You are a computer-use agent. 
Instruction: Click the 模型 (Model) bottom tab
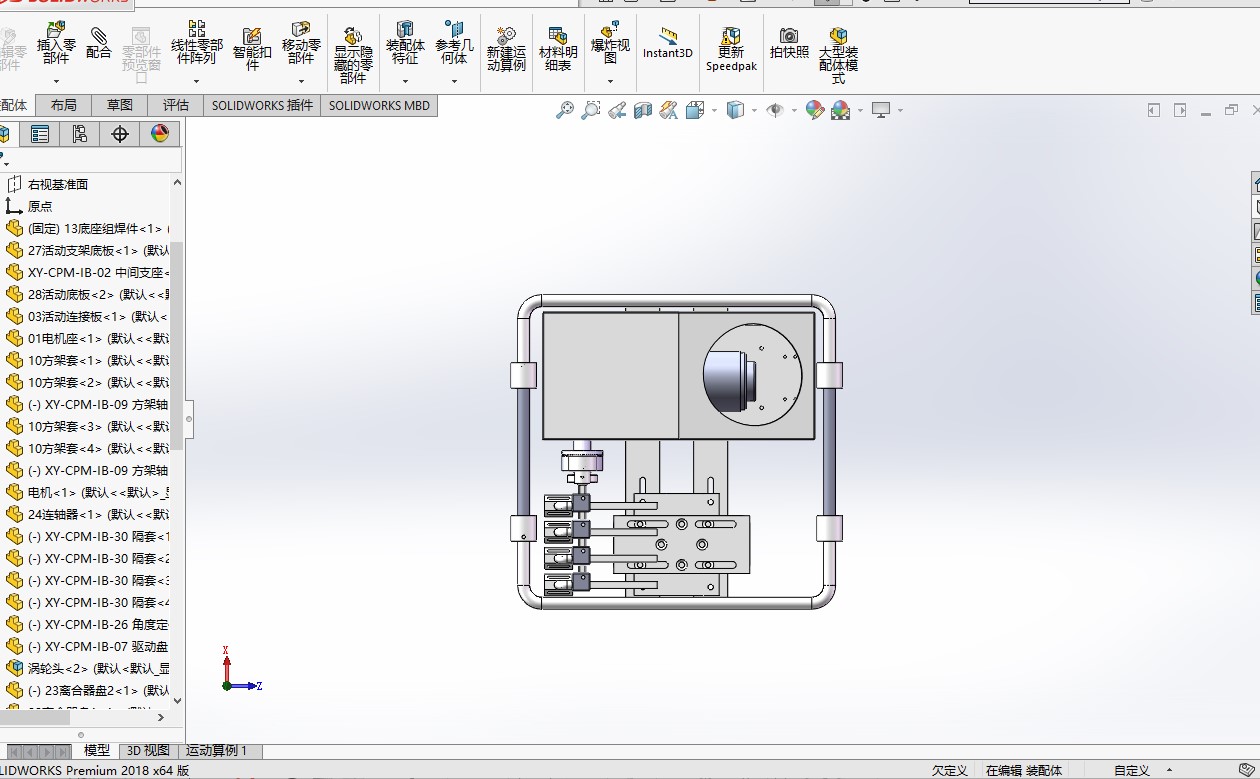(97, 750)
